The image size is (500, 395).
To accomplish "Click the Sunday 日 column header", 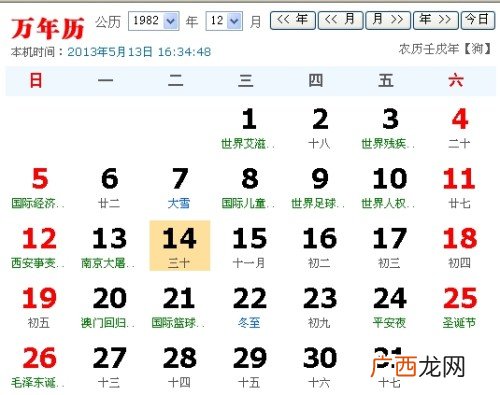I will click(36, 81).
